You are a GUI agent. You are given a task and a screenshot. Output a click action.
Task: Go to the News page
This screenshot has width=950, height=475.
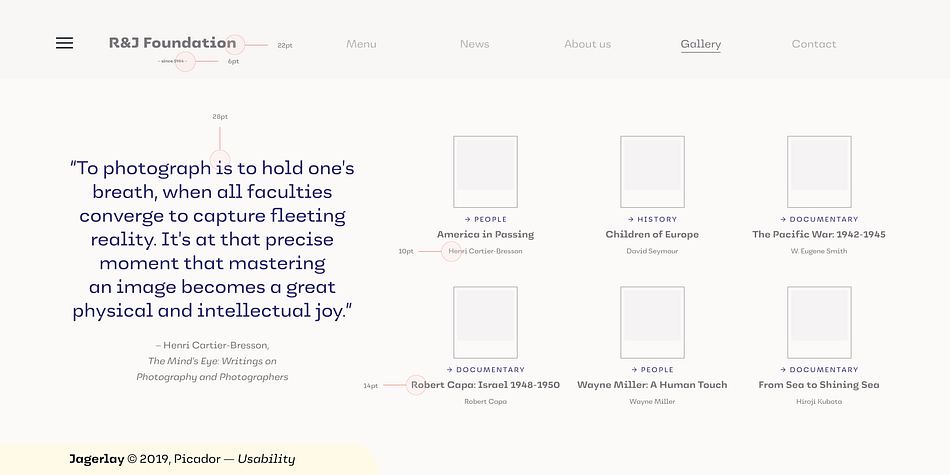474,44
